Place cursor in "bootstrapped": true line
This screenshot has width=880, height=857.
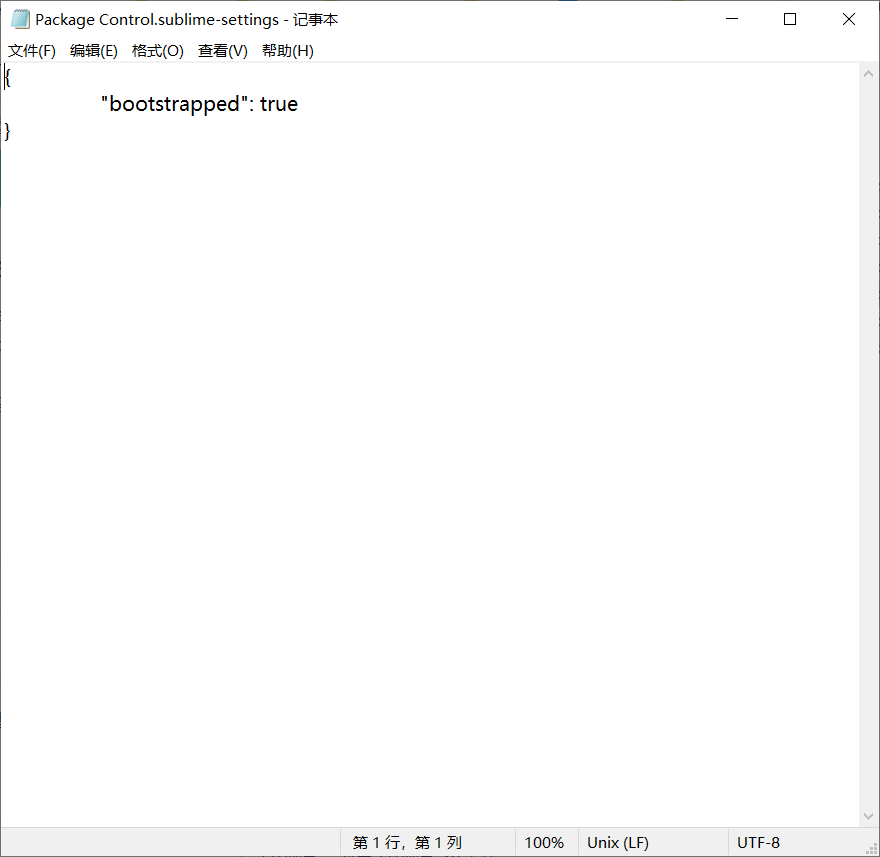(x=199, y=104)
